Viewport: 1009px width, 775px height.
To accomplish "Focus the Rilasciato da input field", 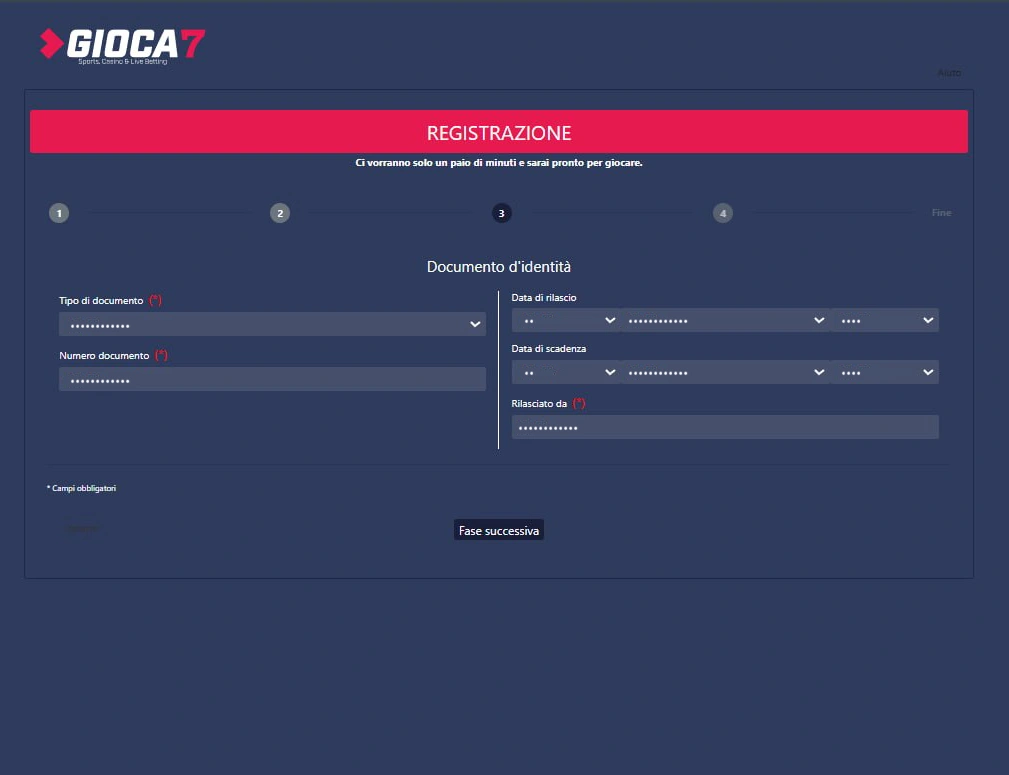I will [x=725, y=427].
